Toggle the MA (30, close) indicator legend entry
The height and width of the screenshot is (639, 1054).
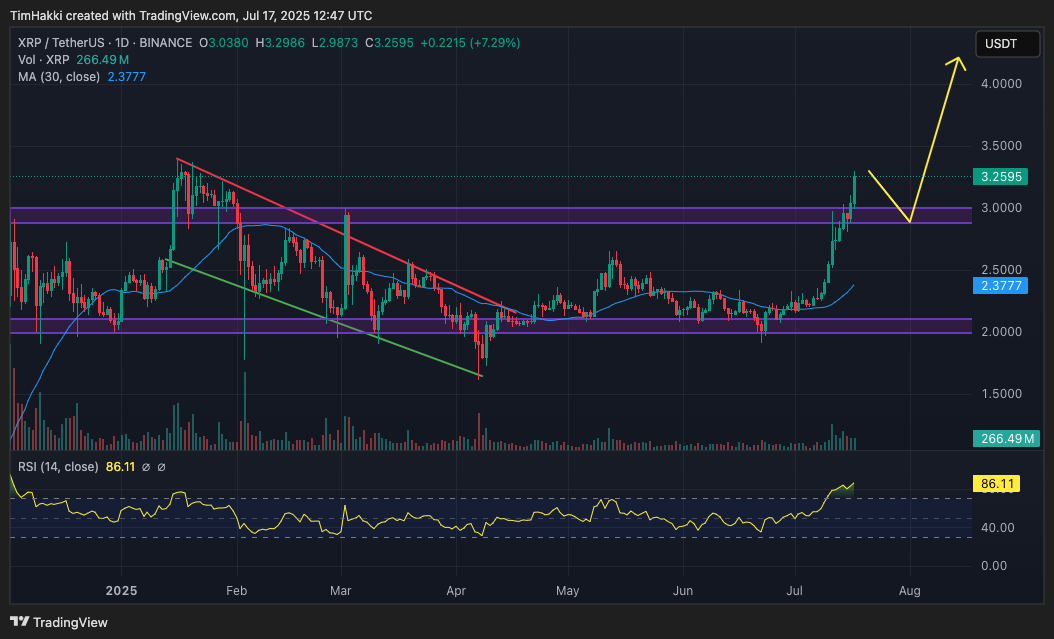point(60,77)
